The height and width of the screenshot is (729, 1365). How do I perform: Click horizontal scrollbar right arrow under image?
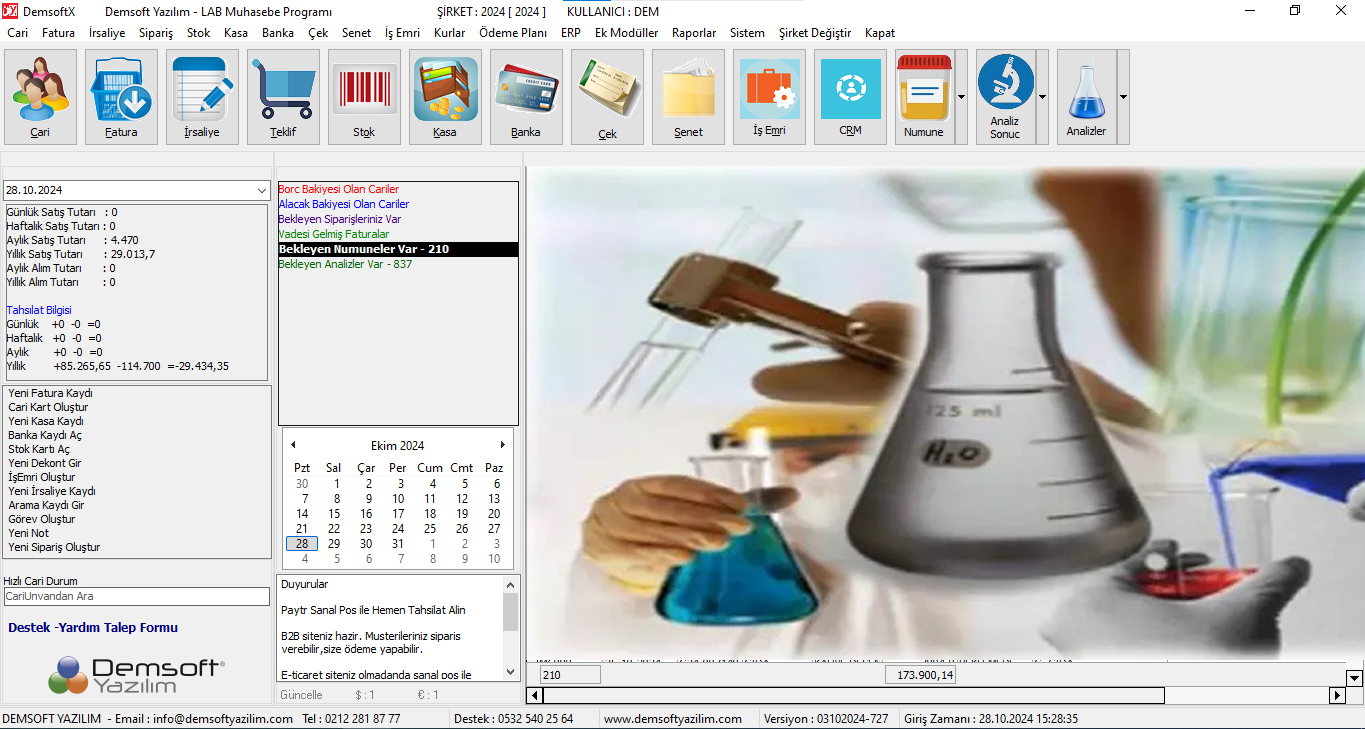1337,695
